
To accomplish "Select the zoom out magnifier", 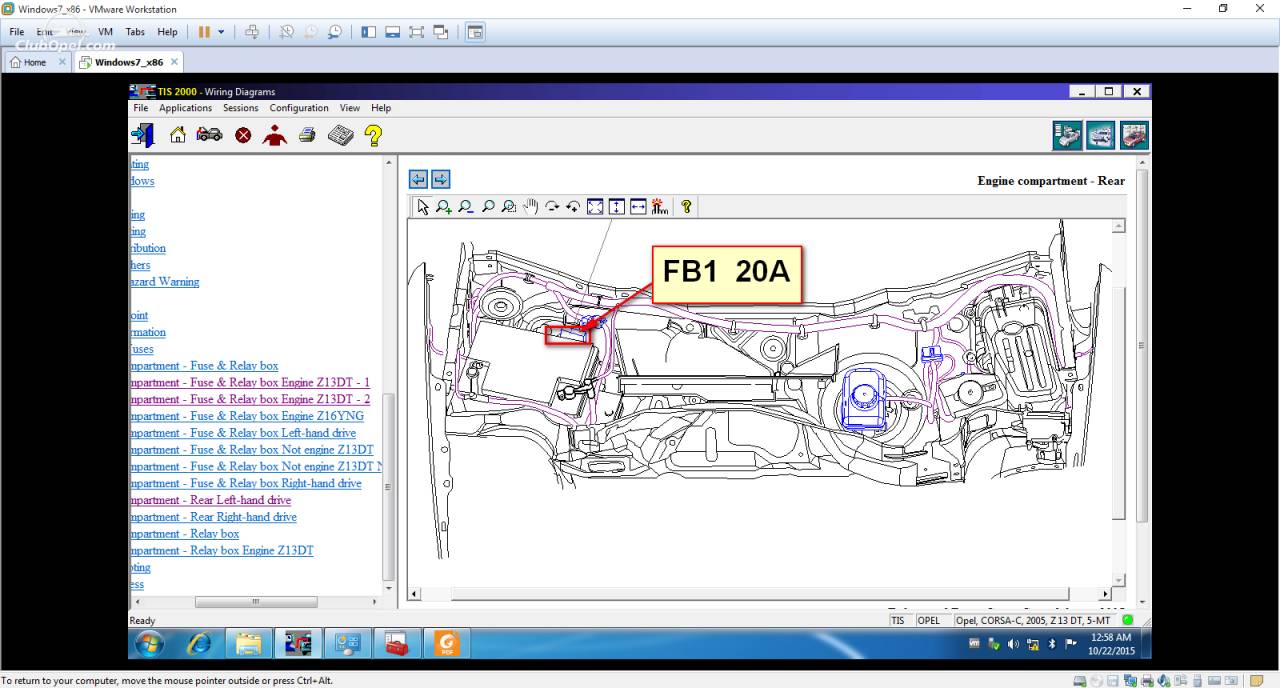I will tap(466, 207).
